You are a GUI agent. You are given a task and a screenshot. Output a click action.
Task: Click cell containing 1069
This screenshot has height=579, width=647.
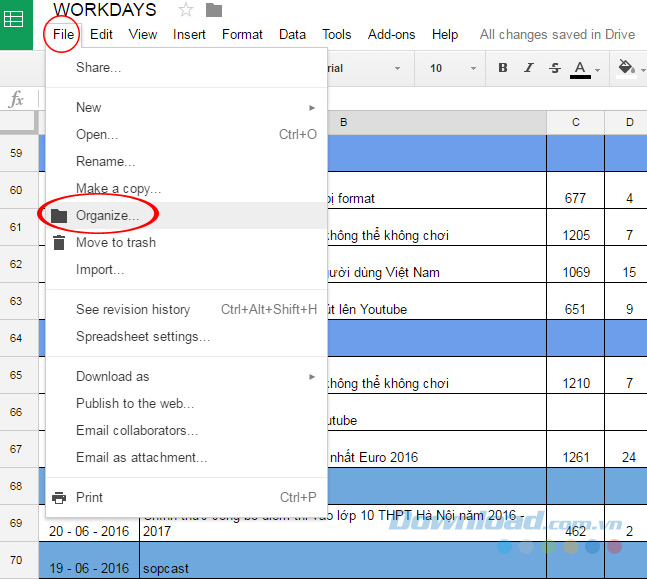(576, 264)
